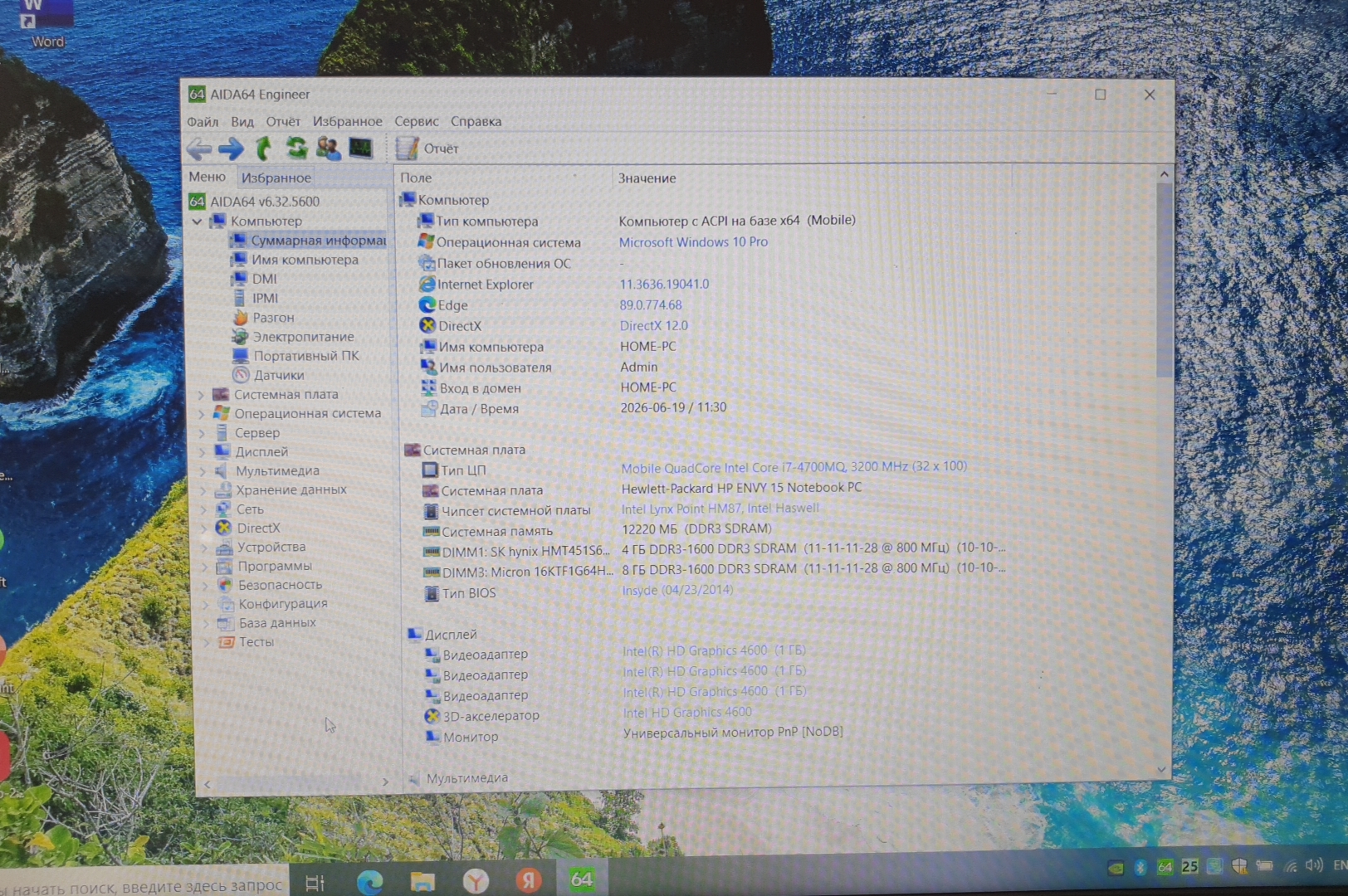
Task: Open the DirectX 12.0 link
Action: click(x=654, y=325)
